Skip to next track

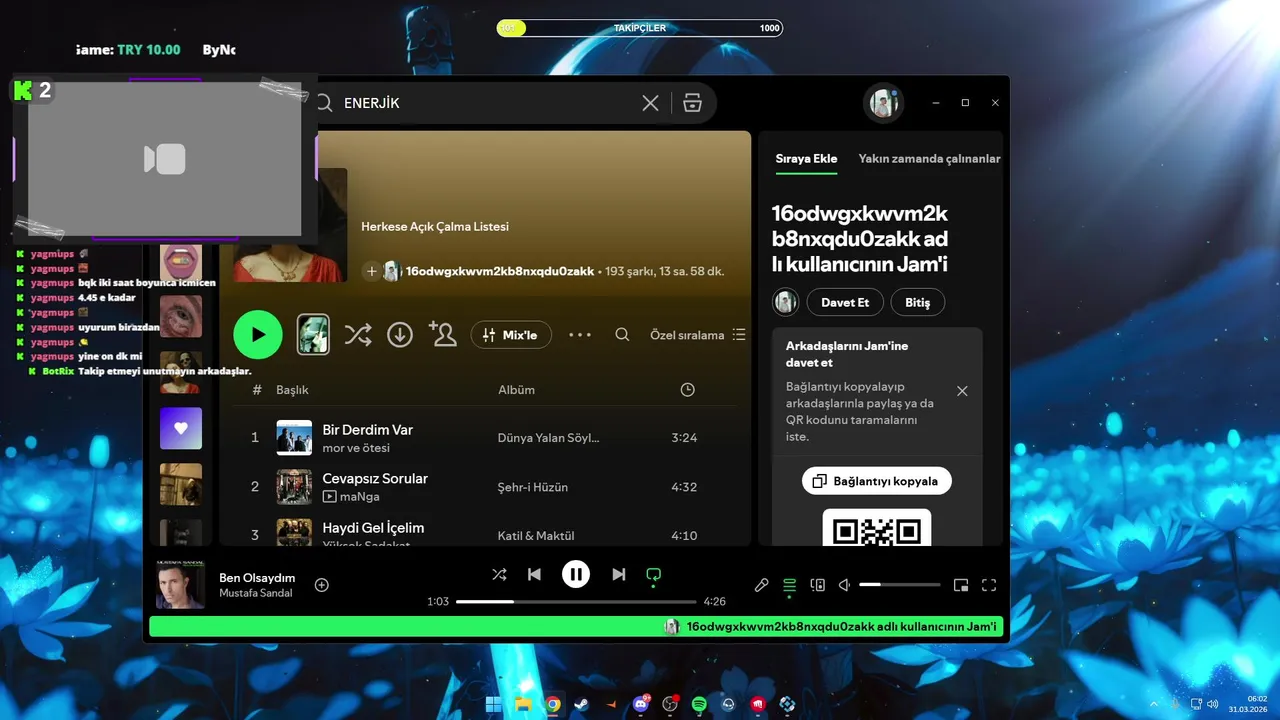[619, 574]
